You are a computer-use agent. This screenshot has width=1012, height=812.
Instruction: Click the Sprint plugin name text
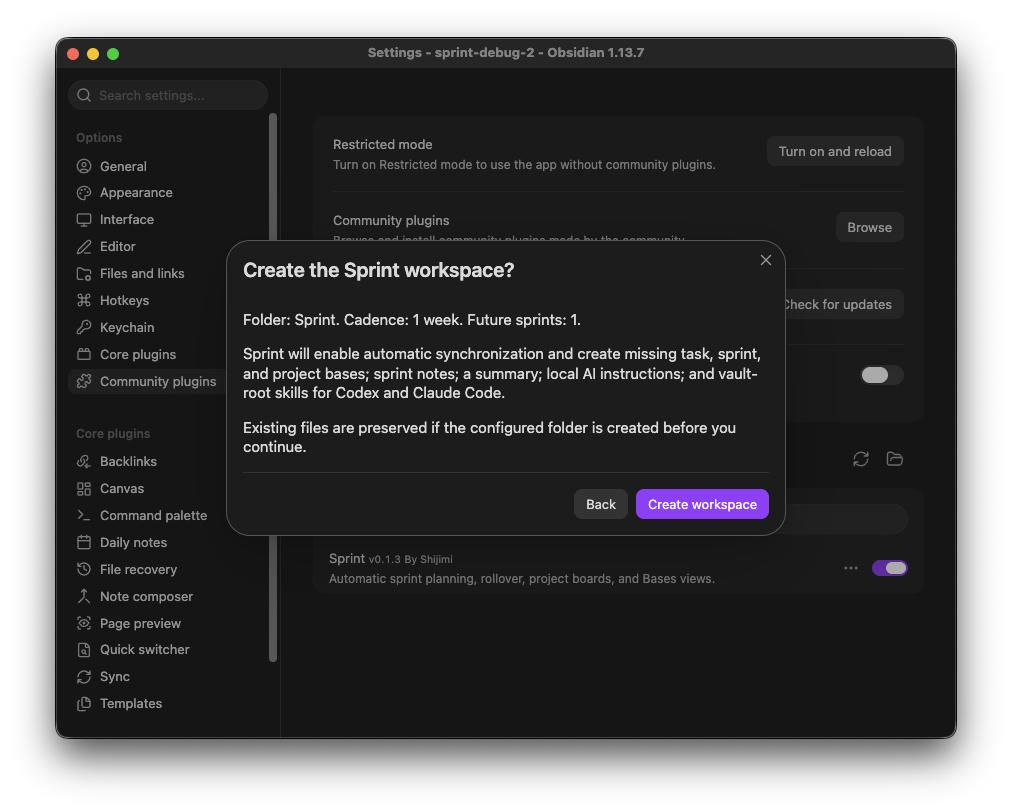pyautogui.click(x=347, y=558)
